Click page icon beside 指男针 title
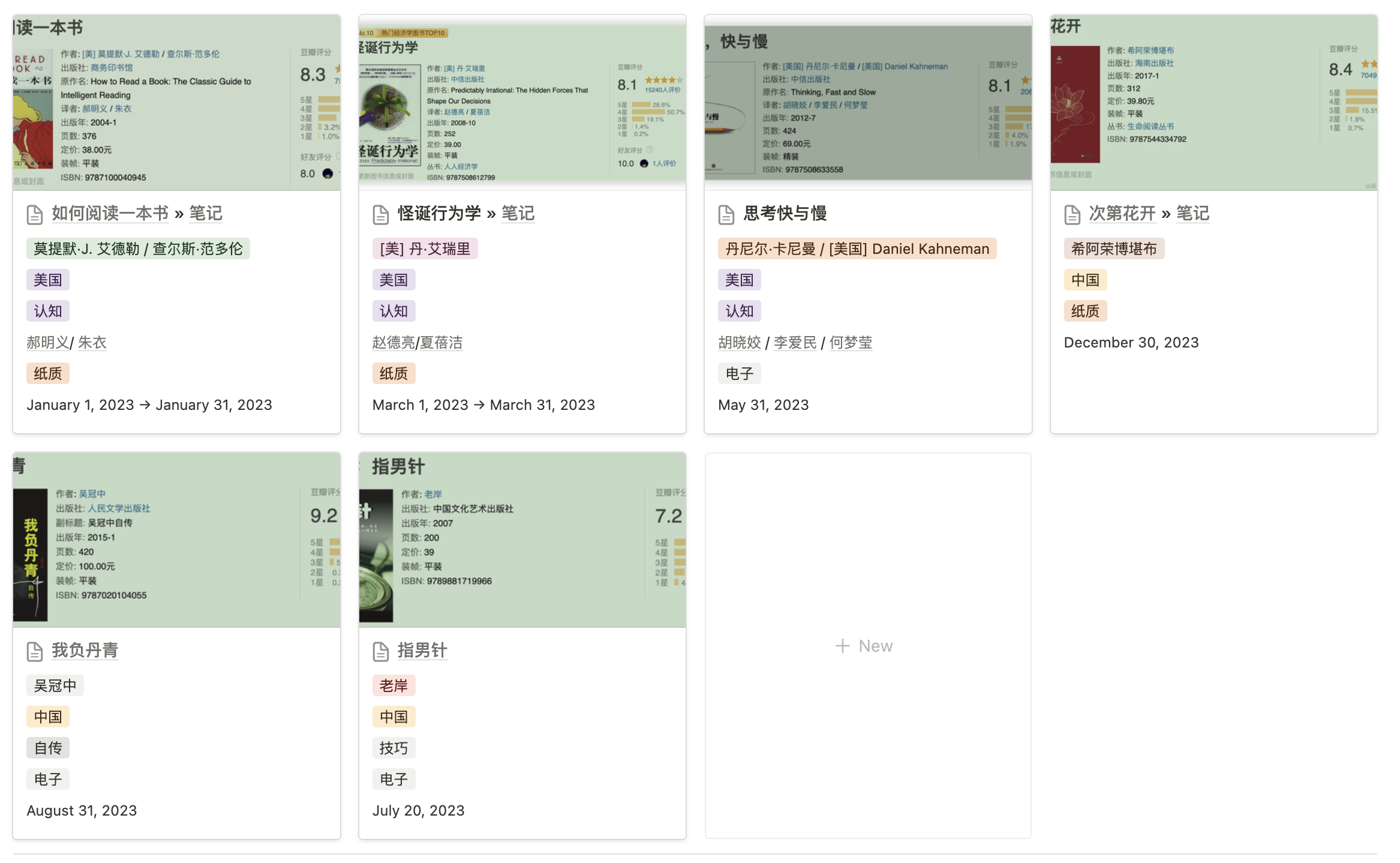 [380, 651]
